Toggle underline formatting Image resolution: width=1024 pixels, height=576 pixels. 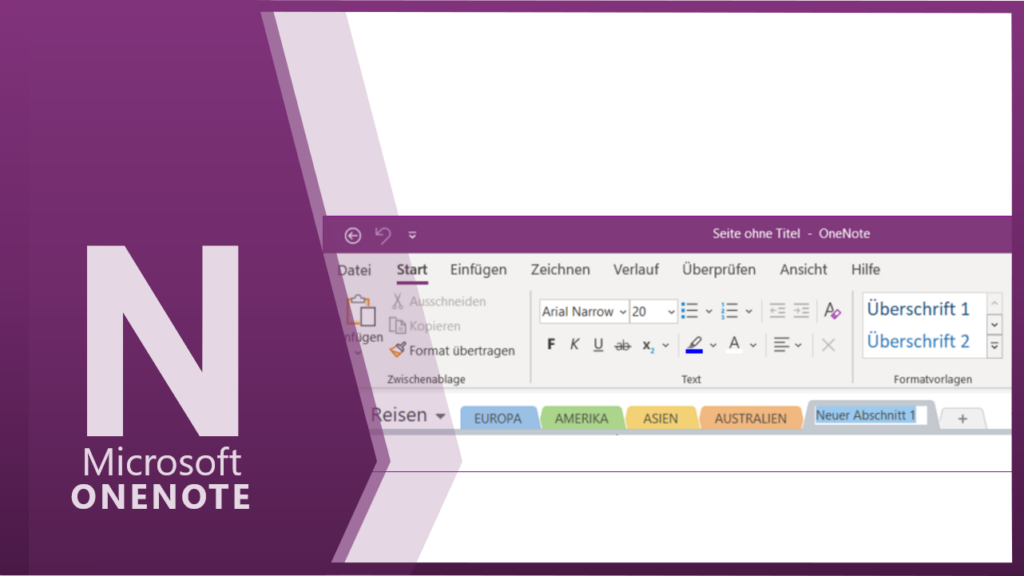point(598,345)
